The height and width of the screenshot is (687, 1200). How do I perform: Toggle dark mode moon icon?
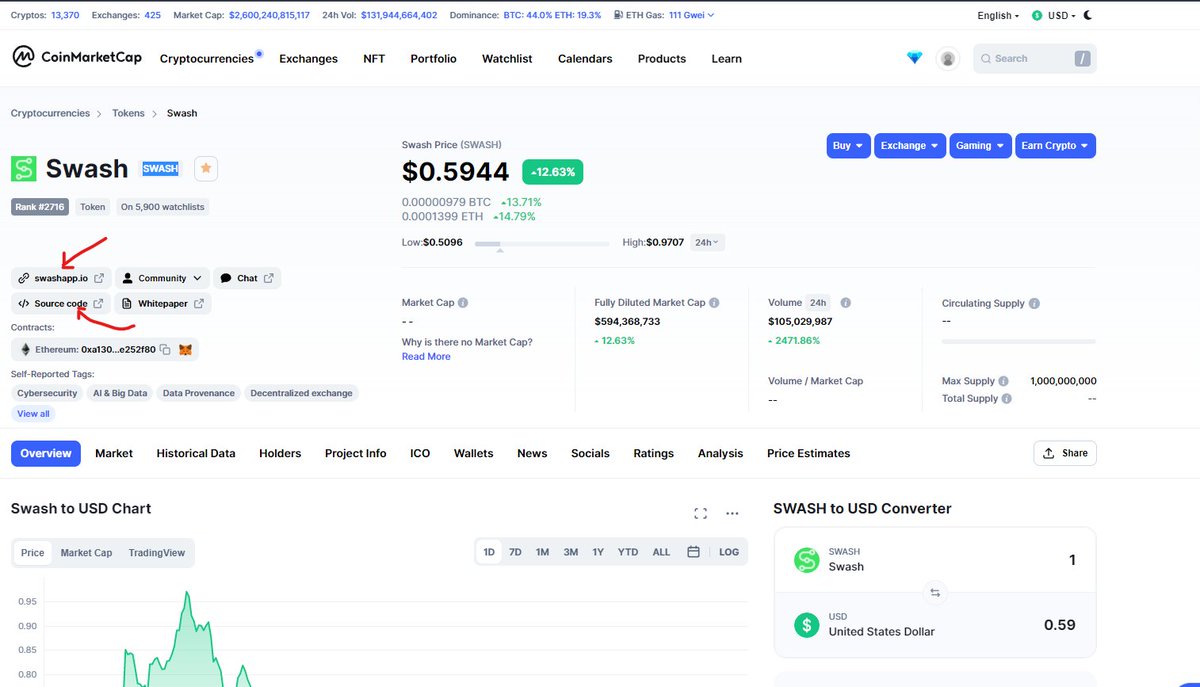1088,15
